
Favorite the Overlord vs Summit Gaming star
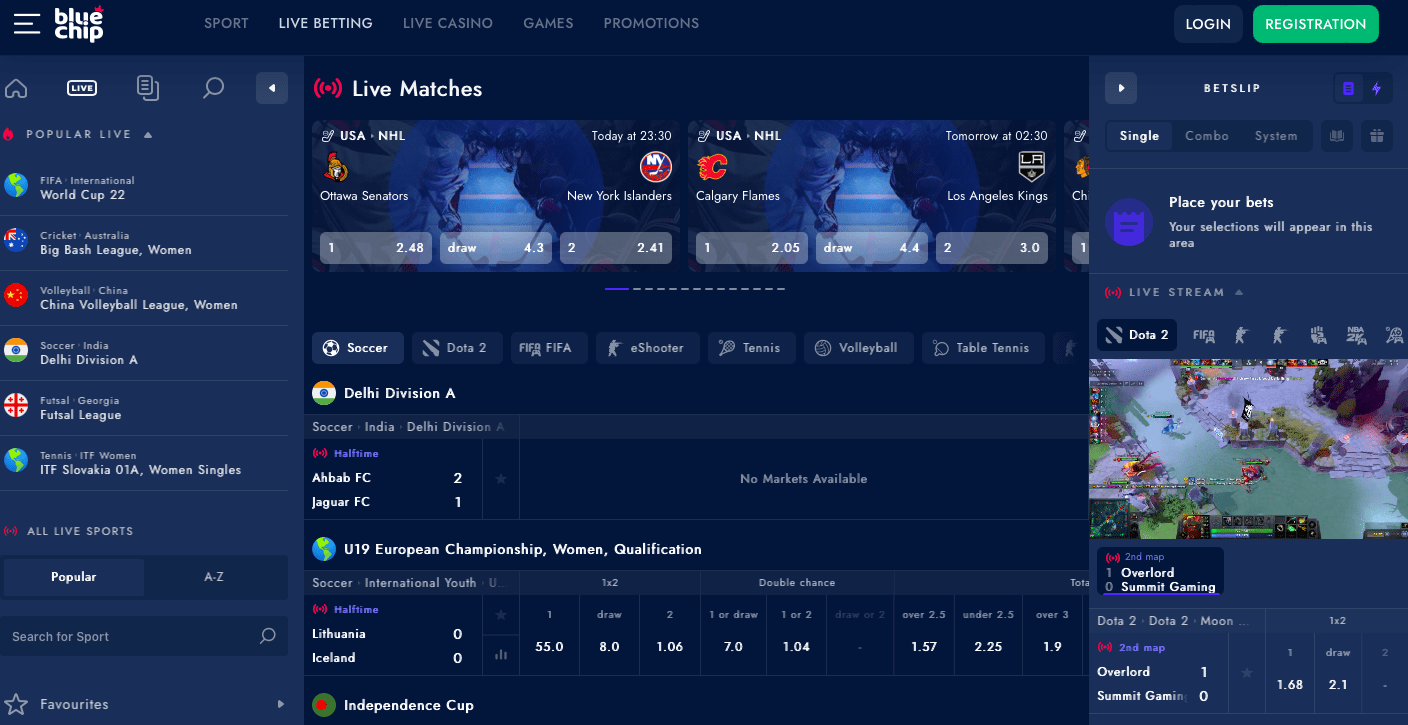[x=1247, y=673]
